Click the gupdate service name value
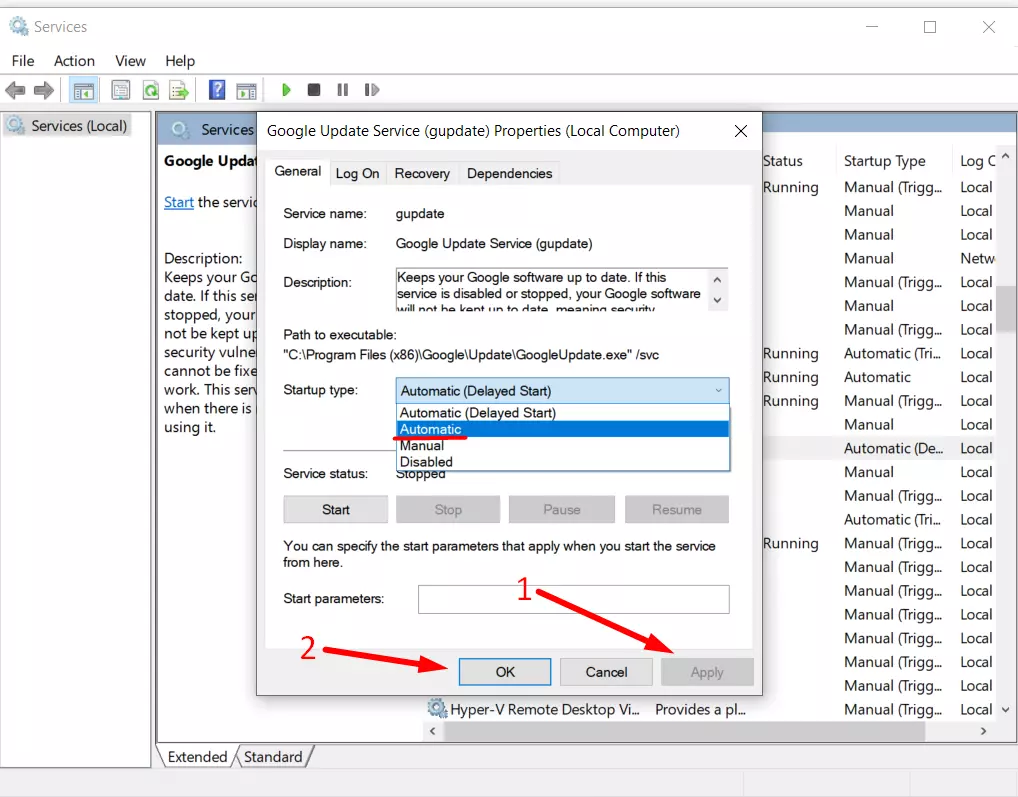 [419, 214]
